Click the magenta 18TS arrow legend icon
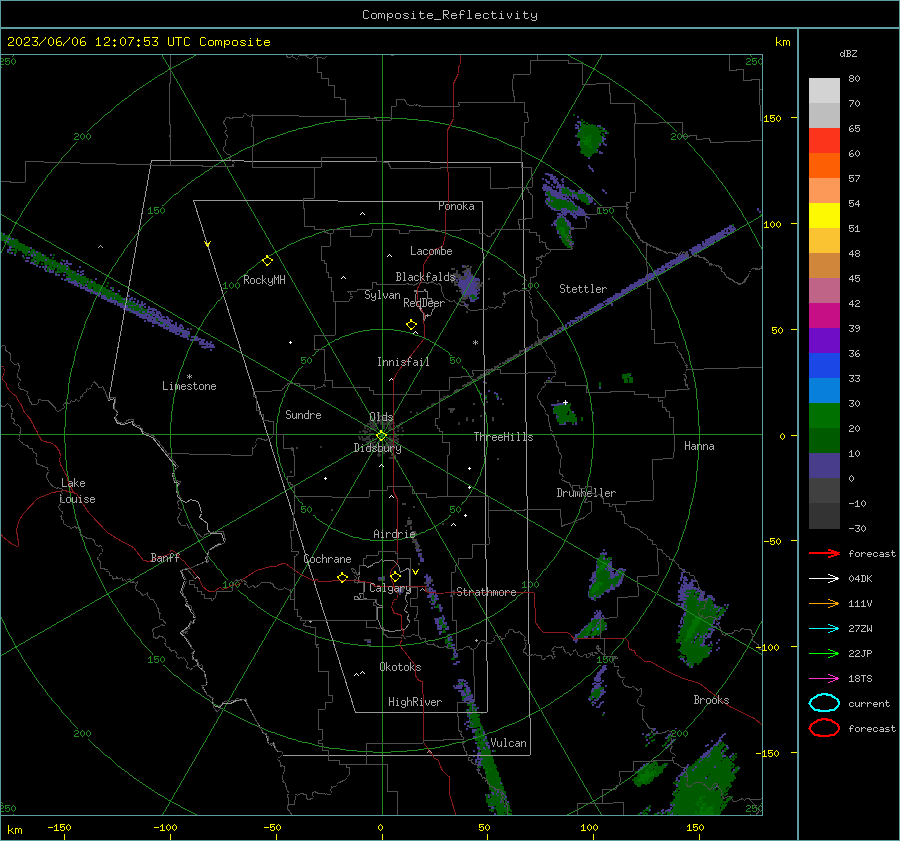This screenshot has height=841, width=900. [x=824, y=679]
